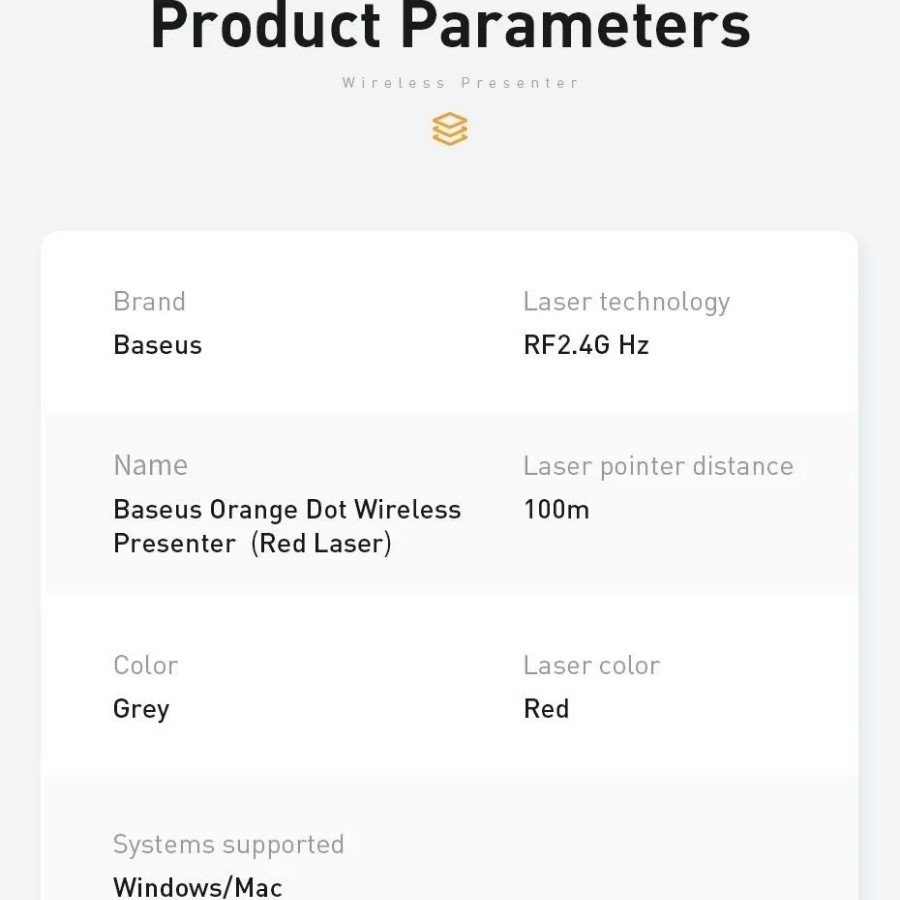Click the (Red Laser) text in name
Image resolution: width=900 pixels, height=900 pixels.
(x=321, y=544)
